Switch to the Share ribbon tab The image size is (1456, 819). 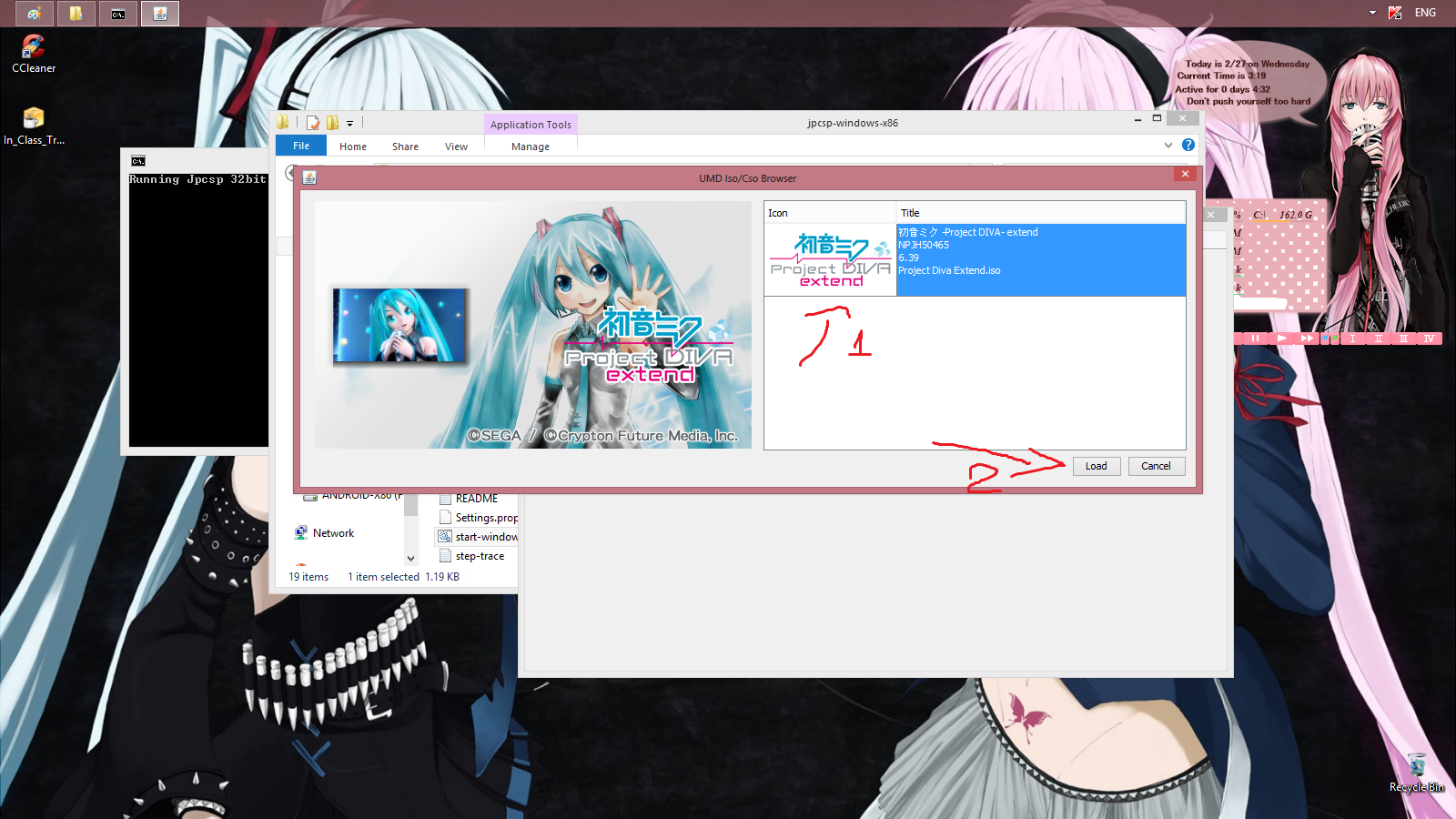pos(405,147)
